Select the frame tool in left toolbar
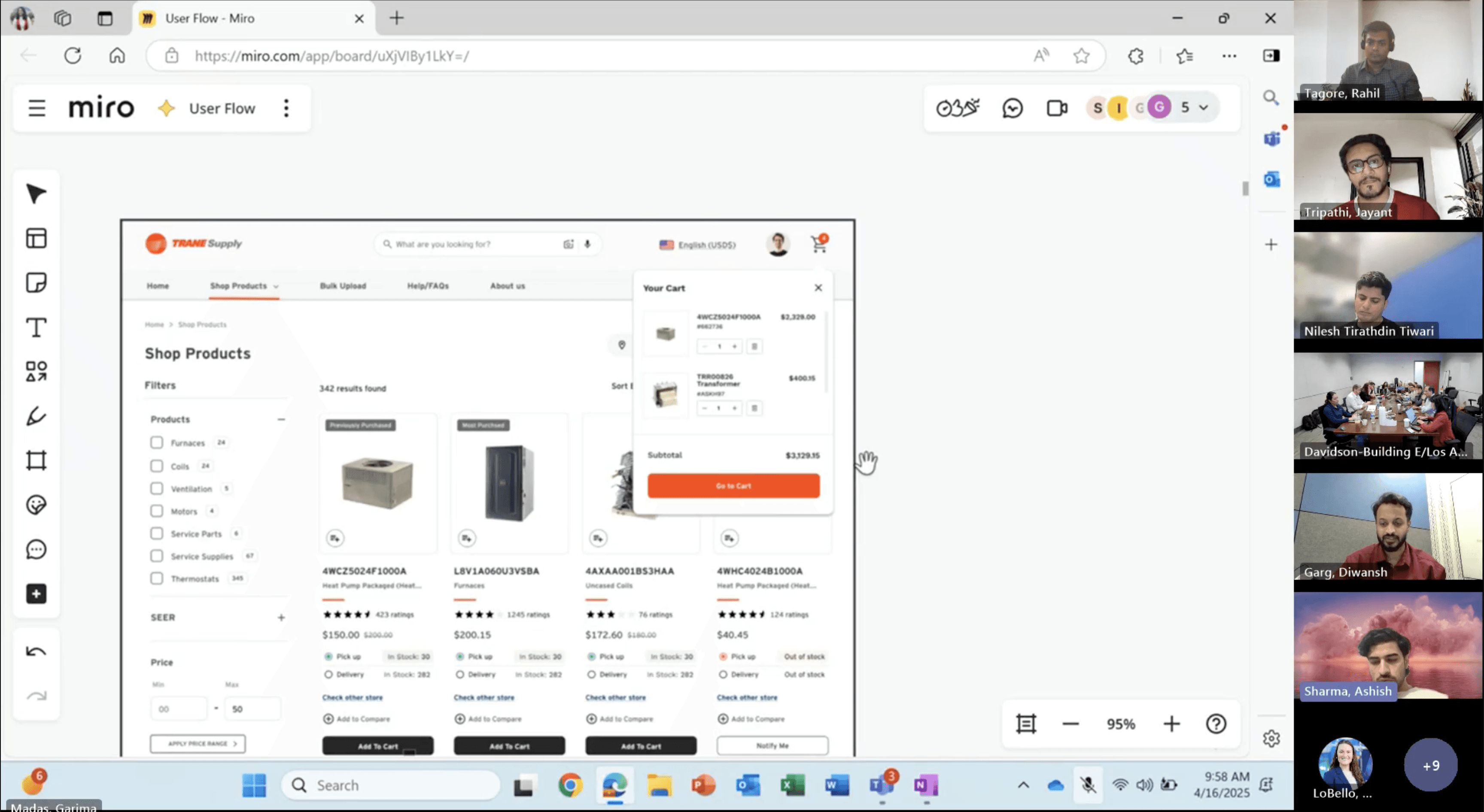 tap(36, 460)
